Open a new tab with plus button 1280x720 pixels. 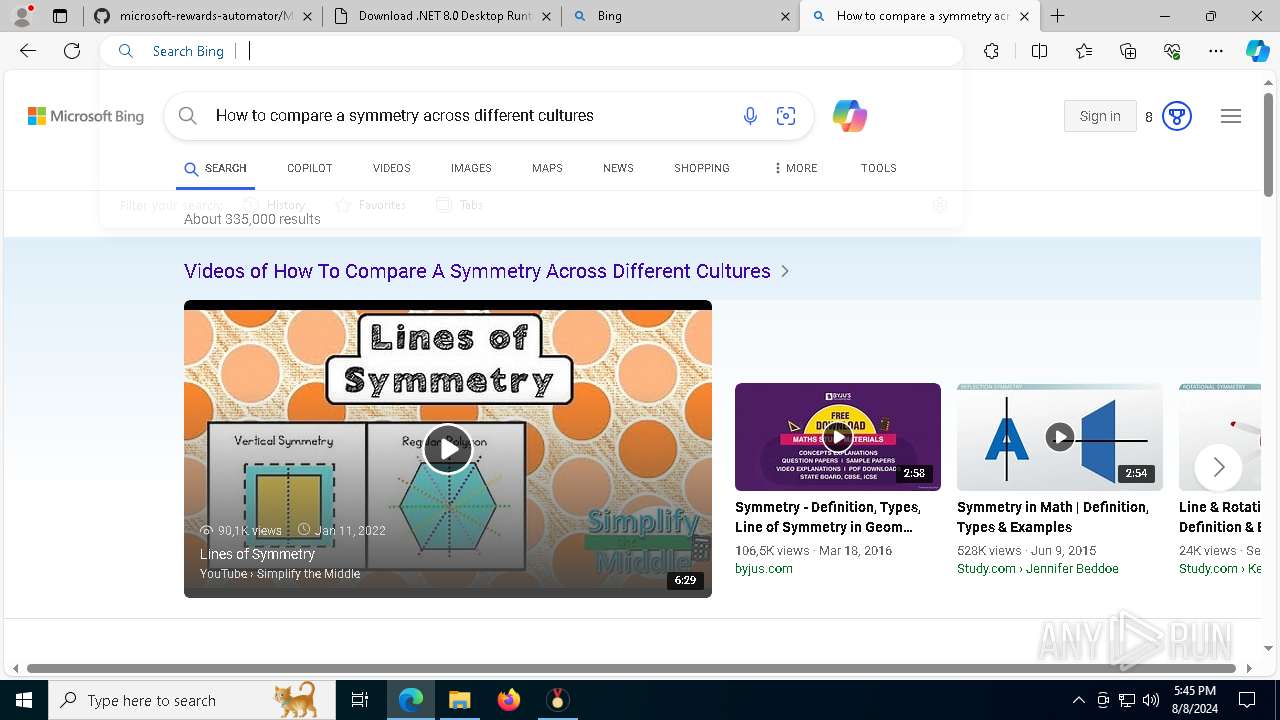(x=1057, y=16)
